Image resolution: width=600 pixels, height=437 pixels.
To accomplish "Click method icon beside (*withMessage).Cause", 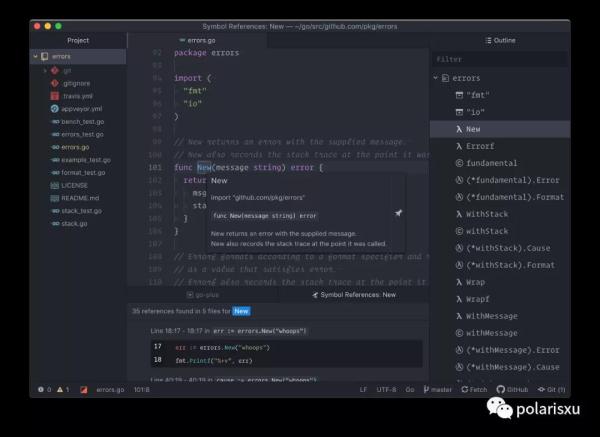I will click(x=459, y=367).
